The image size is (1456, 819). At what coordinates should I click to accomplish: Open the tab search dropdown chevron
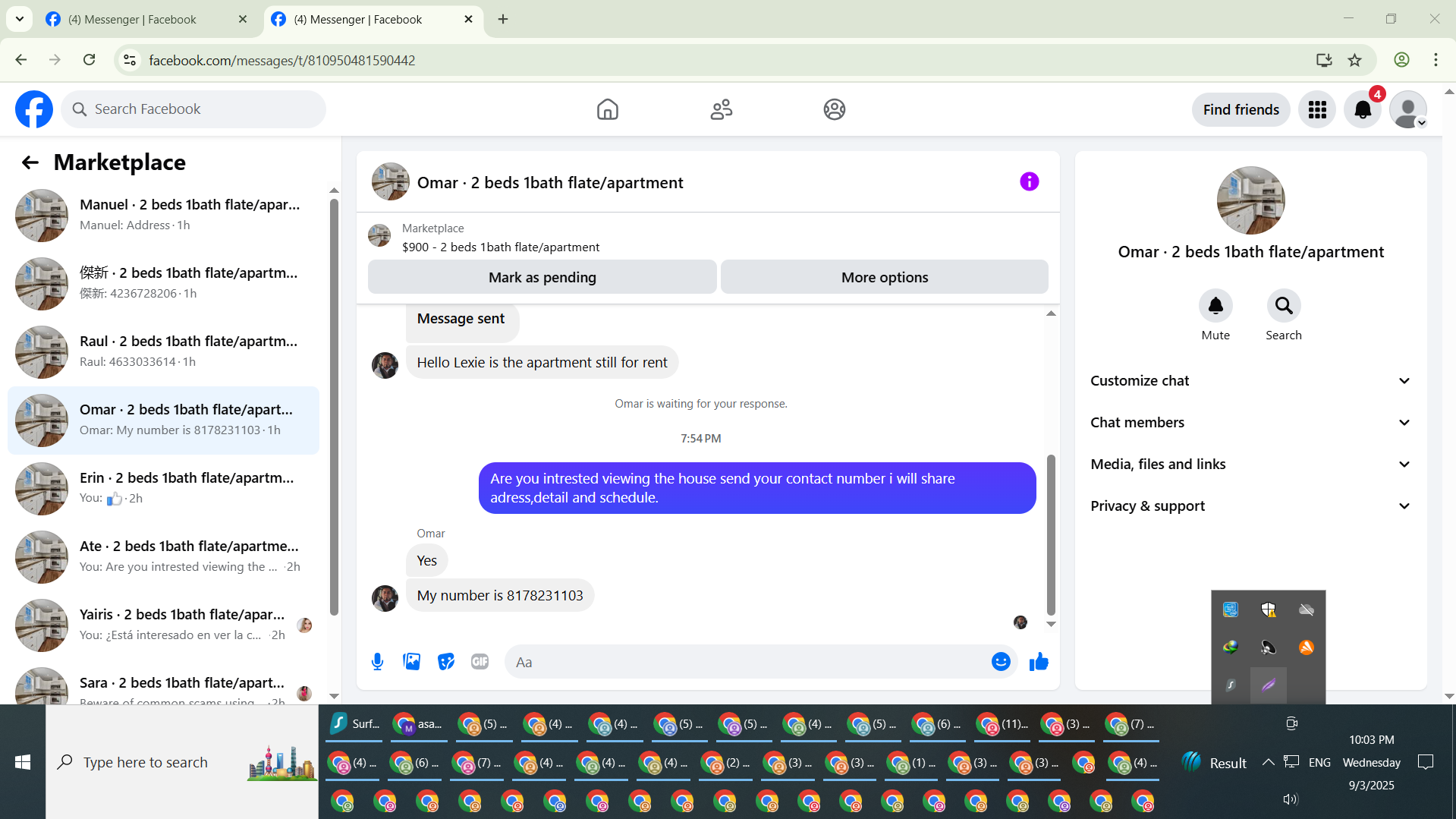coord(20,19)
